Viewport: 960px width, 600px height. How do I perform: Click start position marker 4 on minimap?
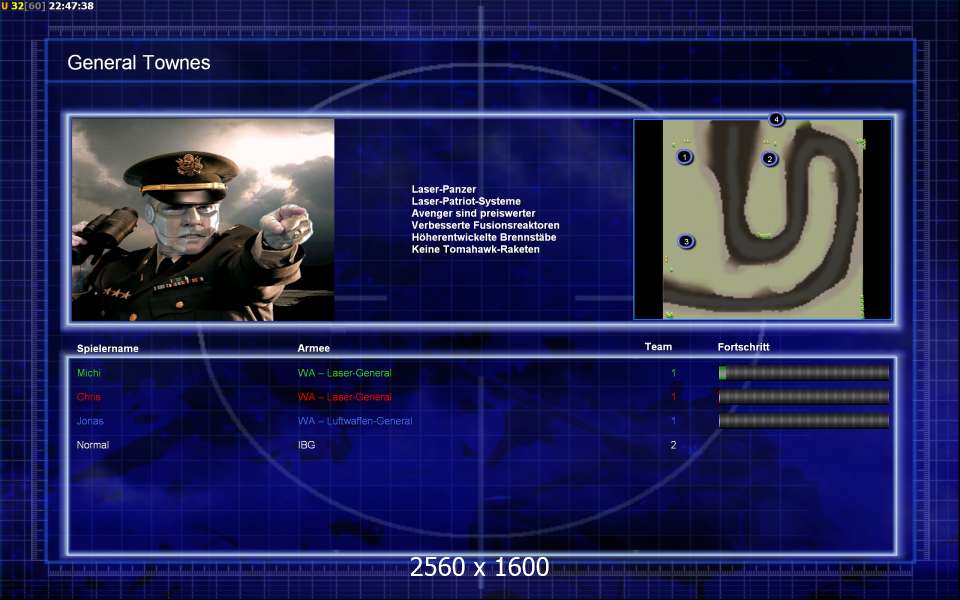[x=776, y=119]
